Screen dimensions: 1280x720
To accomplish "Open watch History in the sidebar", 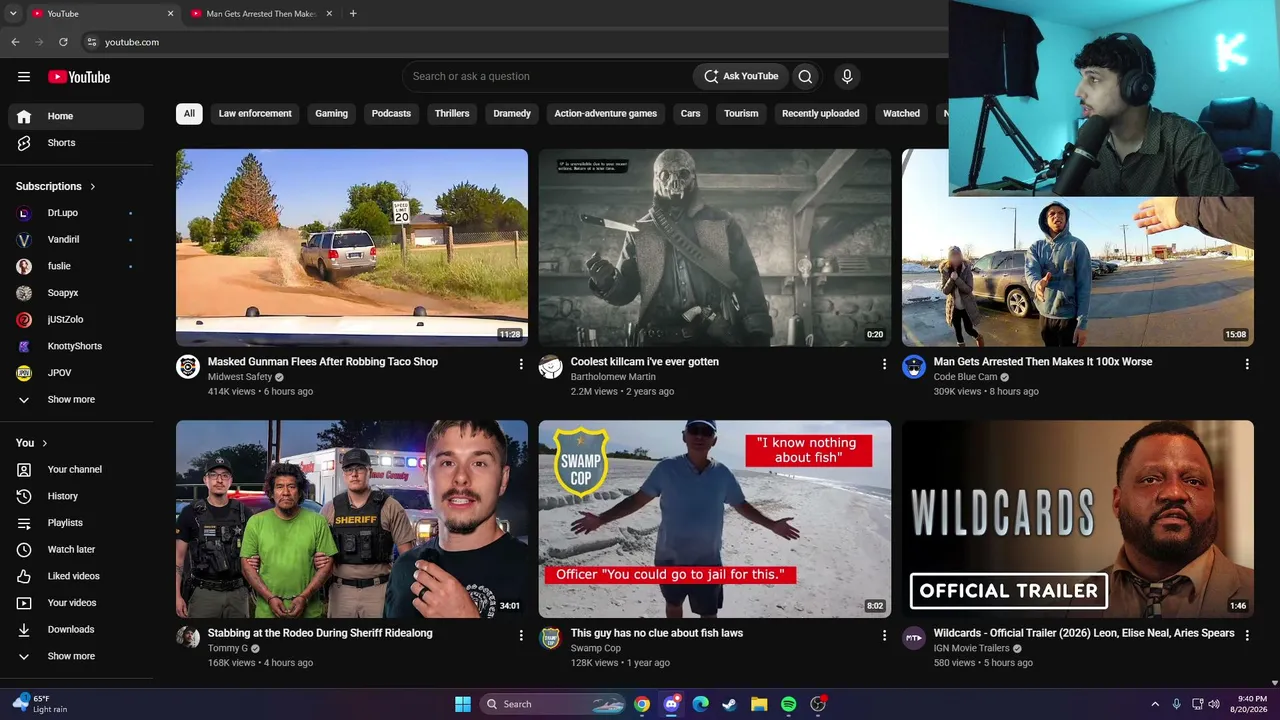I will [76, 496].
